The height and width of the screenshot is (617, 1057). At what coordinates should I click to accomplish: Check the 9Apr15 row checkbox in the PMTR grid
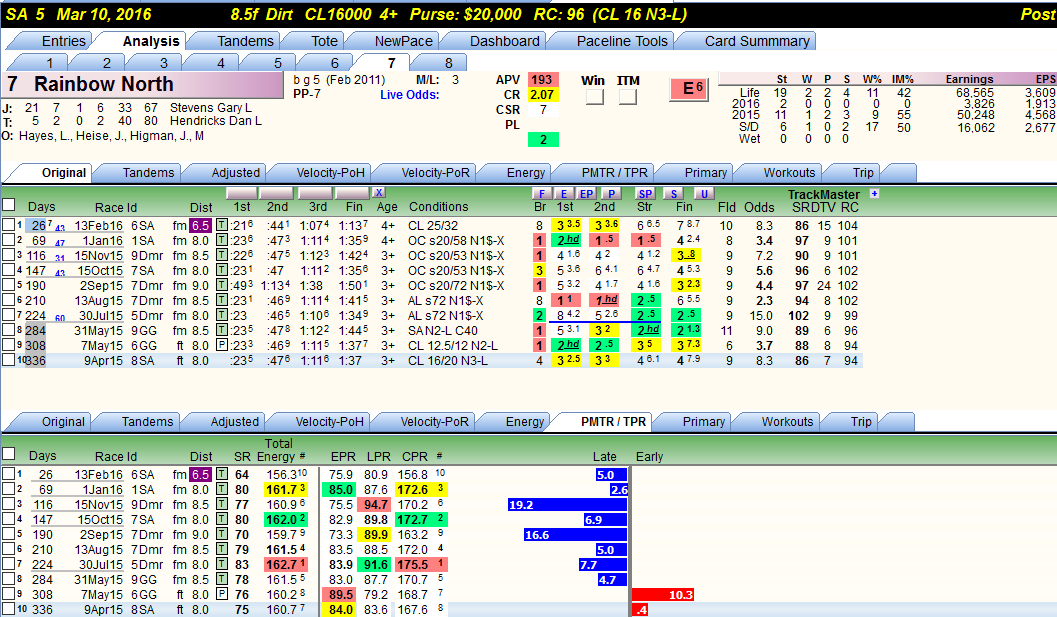click(x=8, y=609)
